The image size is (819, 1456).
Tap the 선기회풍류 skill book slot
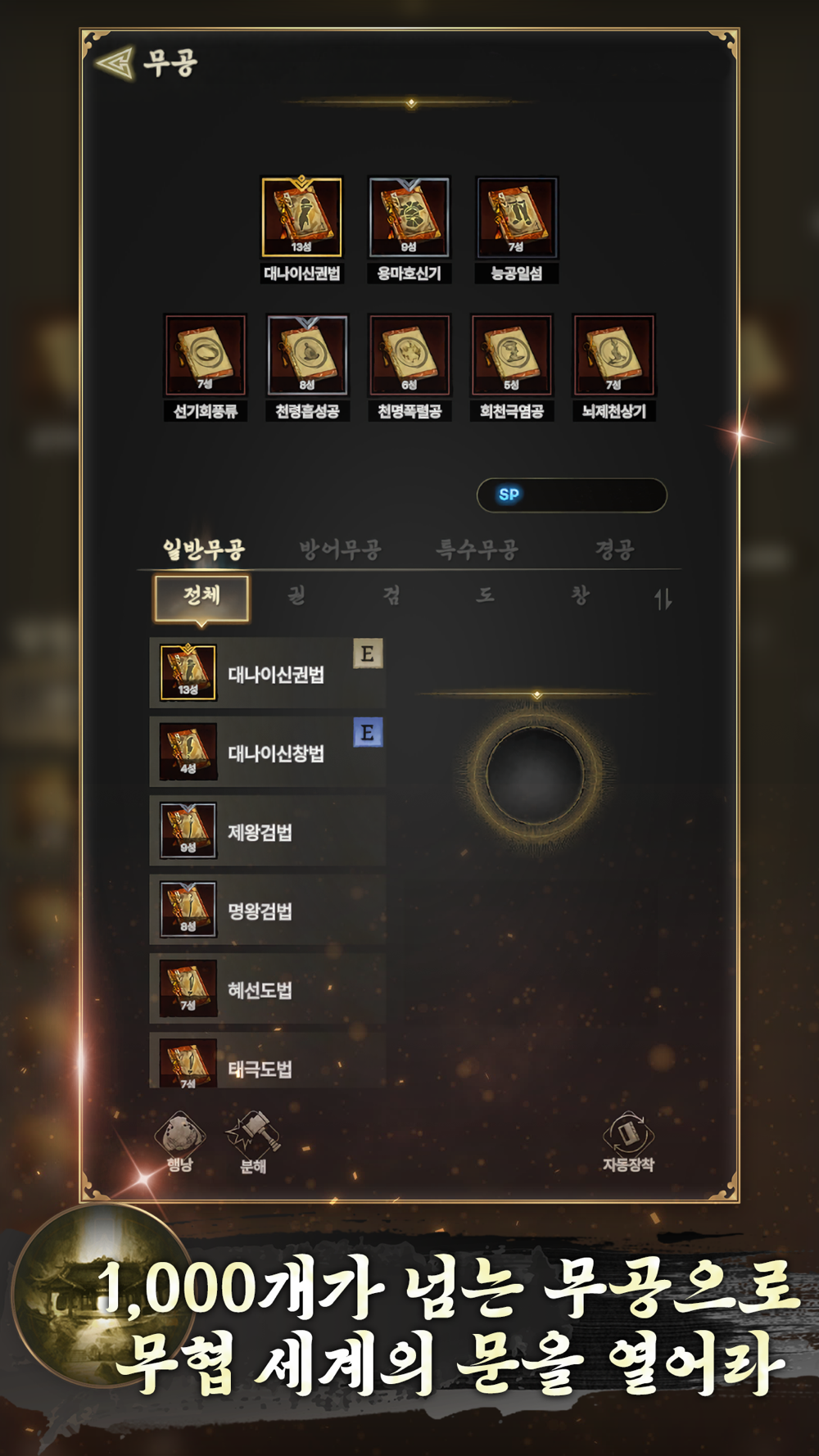click(x=205, y=355)
